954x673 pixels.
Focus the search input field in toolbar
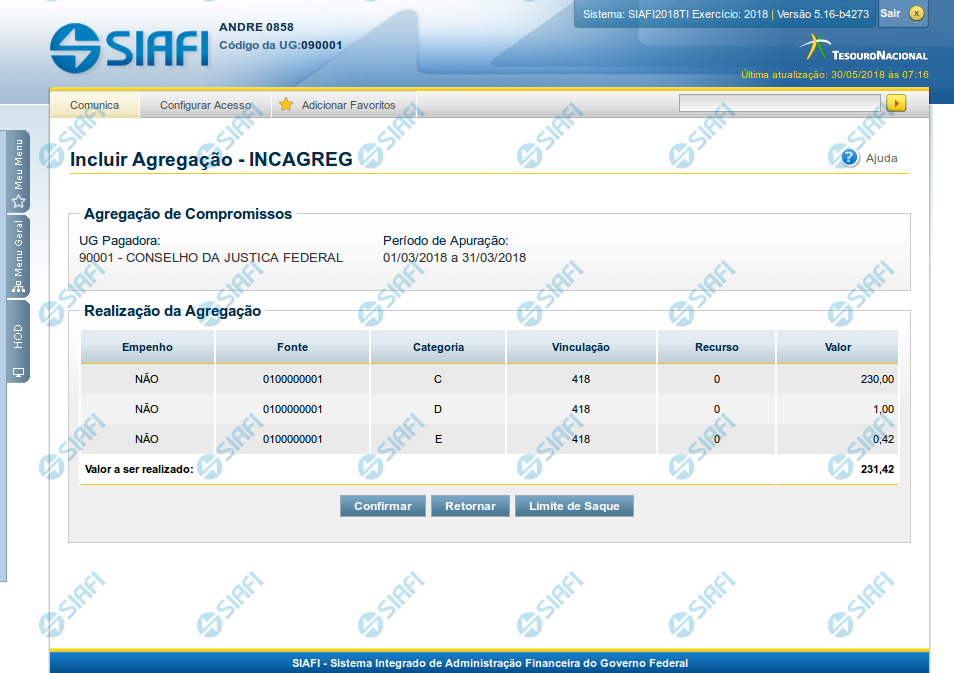pyautogui.click(x=779, y=103)
